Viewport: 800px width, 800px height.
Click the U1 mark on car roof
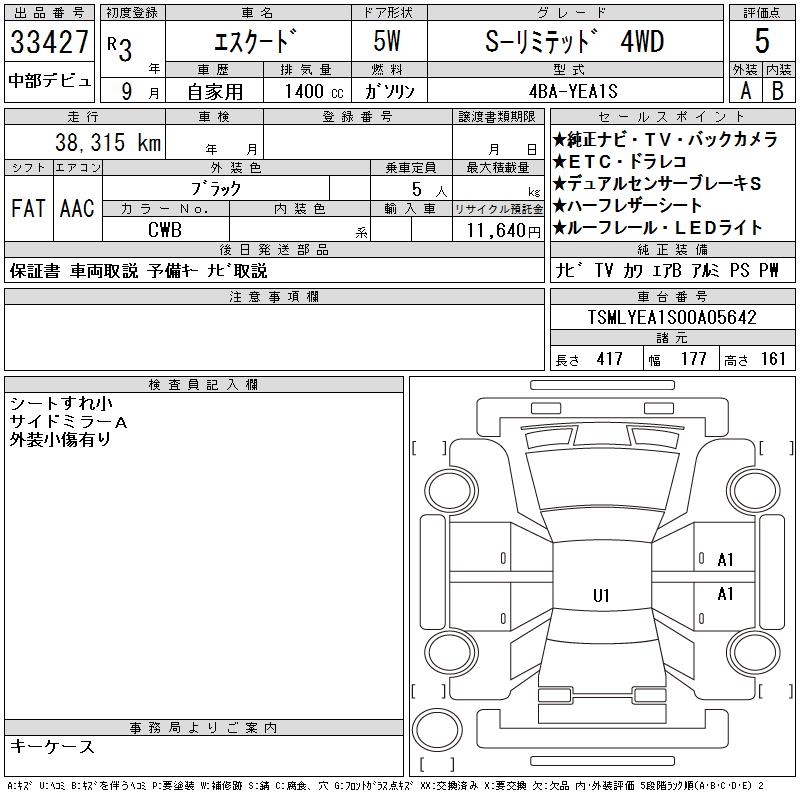(x=601, y=595)
